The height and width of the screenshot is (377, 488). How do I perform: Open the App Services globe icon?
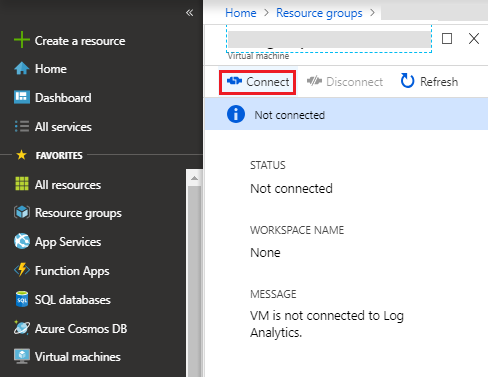(22, 241)
